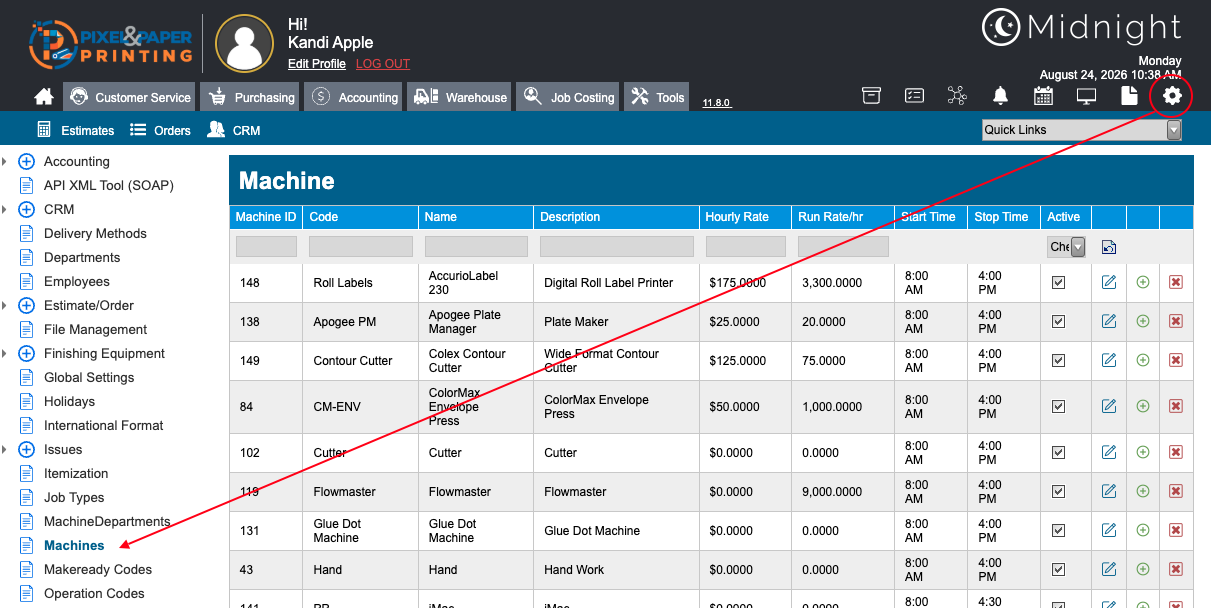Click the Code filter input field

pos(361,246)
